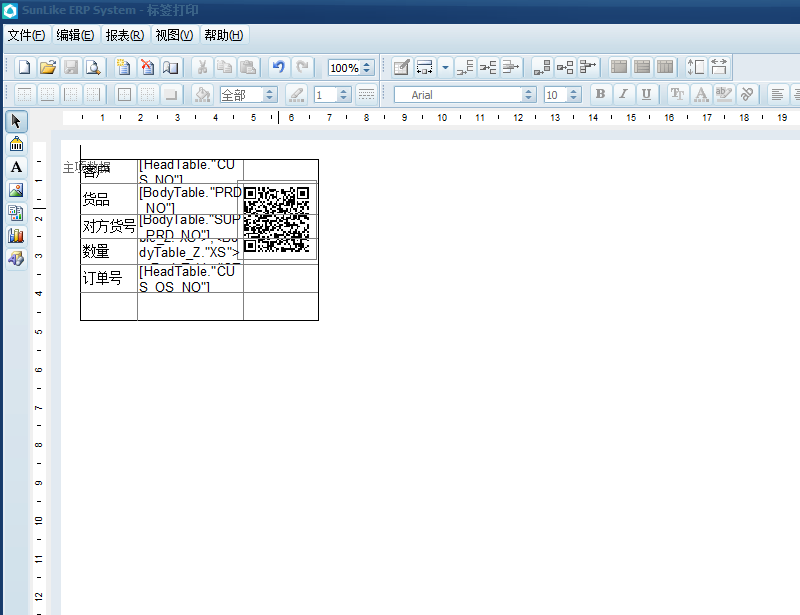Toggle the right border line

pyautogui.click(x=93, y=94)
